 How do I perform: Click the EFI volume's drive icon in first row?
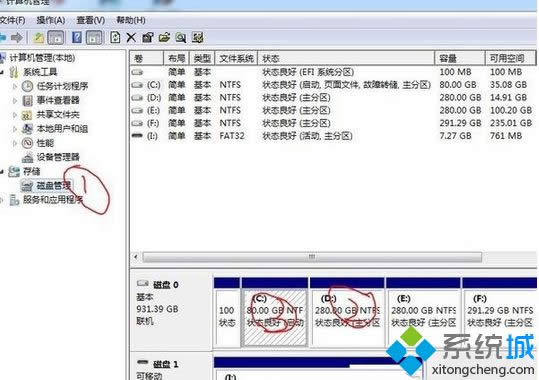point(137,72)
